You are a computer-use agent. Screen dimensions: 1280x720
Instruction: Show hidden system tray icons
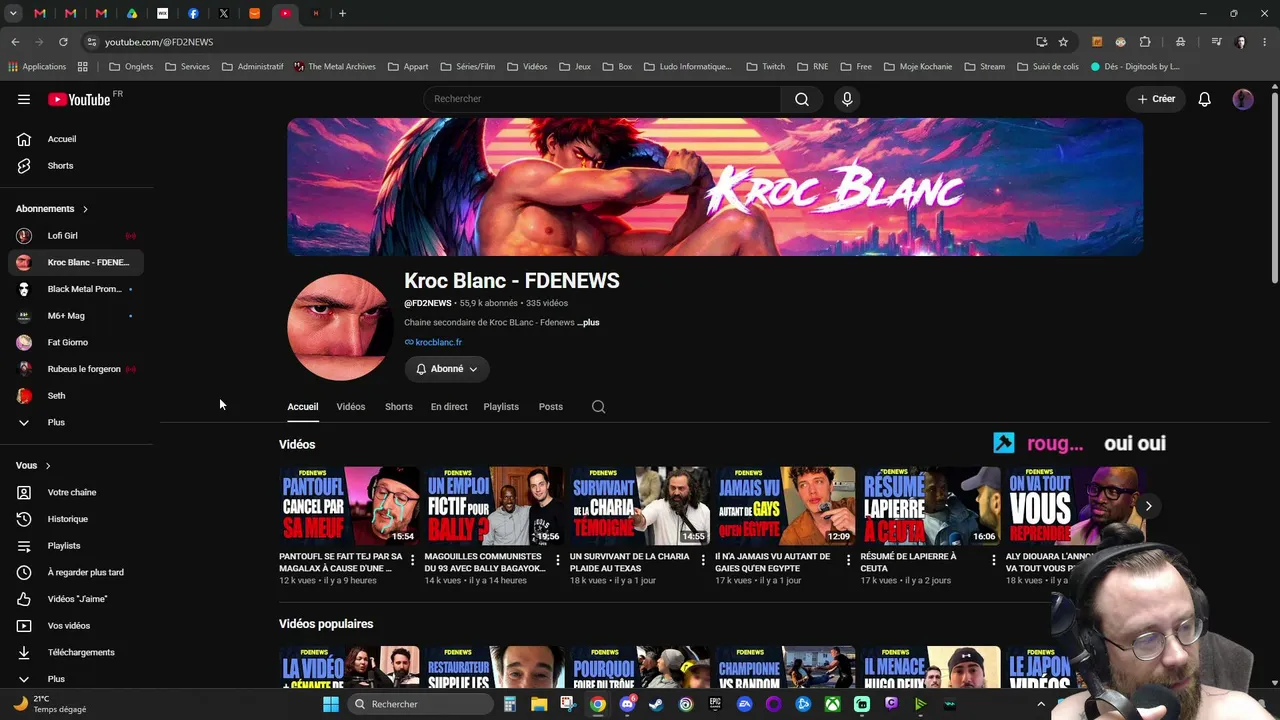(x=1041, y=704)
